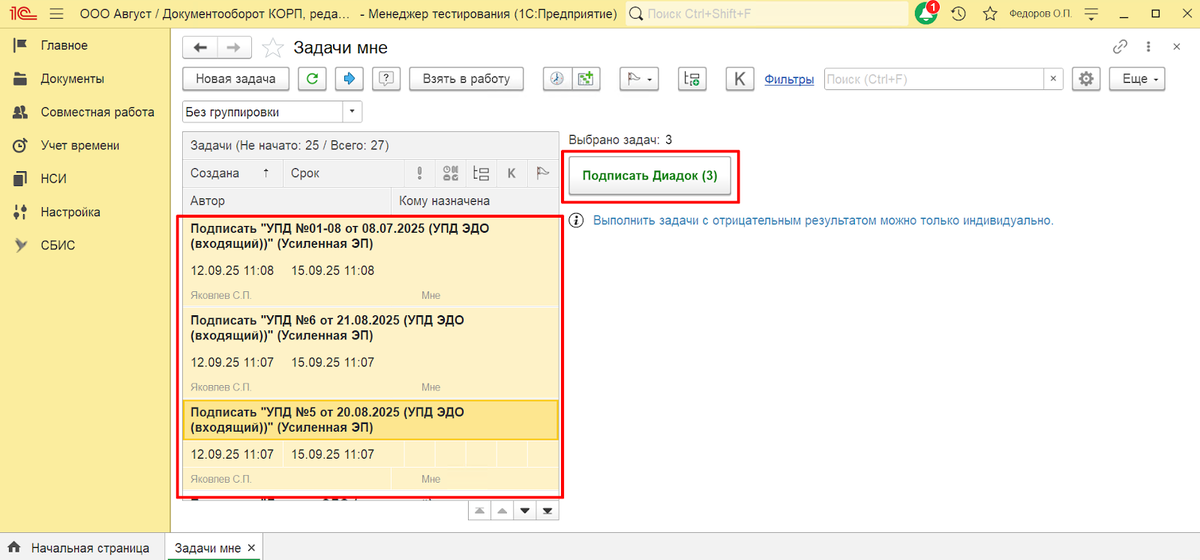Open the "Еще" more actions dropdown
This screenshot has height=560, width=1200.
point(1141,79)
